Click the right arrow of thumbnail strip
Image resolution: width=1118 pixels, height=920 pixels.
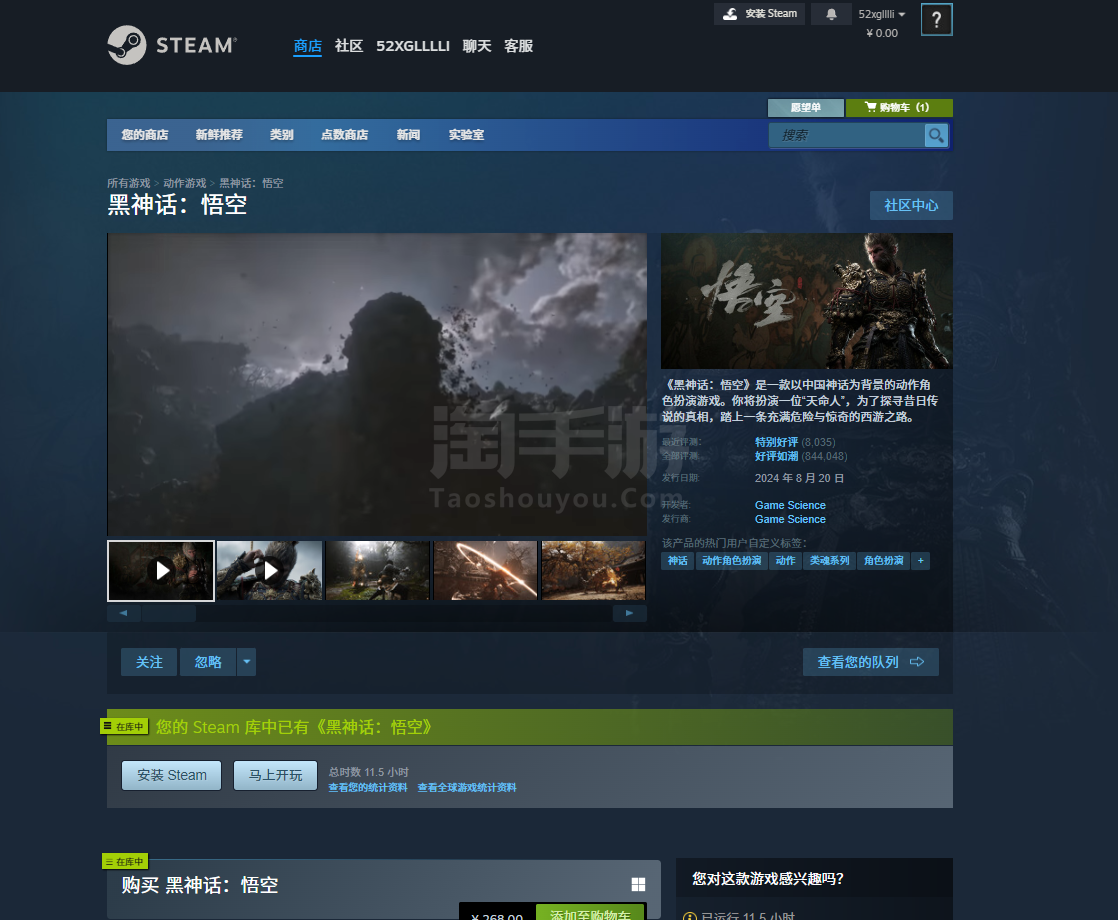(630, 613)
